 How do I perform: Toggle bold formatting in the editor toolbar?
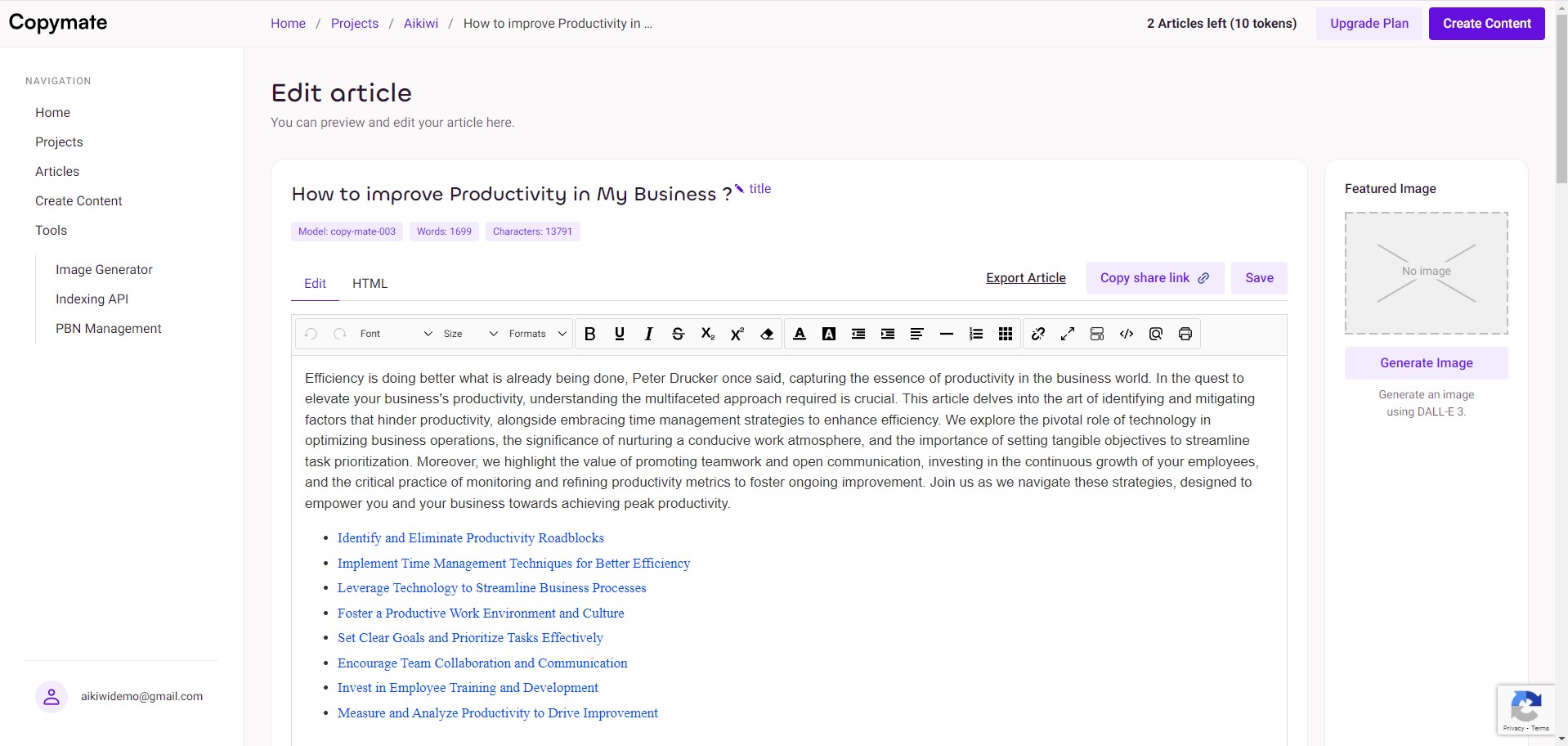(589, 334)
